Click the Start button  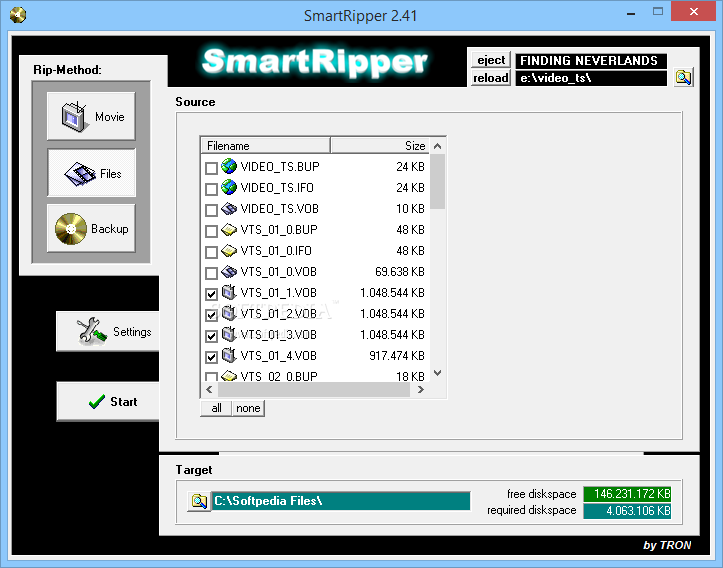point(107,401)
